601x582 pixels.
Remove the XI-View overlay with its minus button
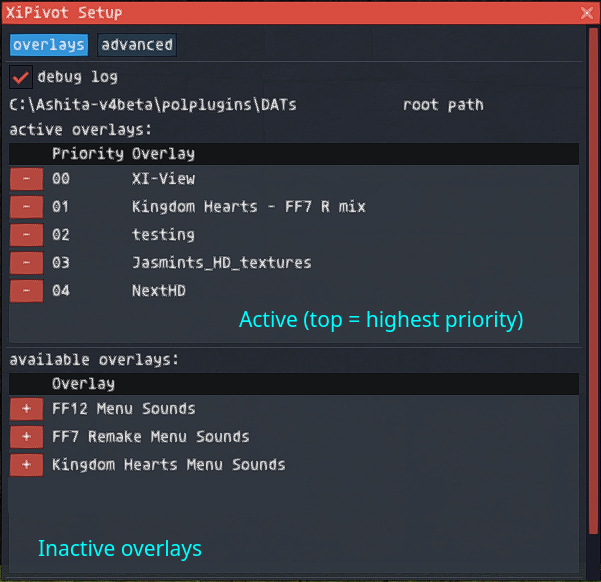click(26, 179)
